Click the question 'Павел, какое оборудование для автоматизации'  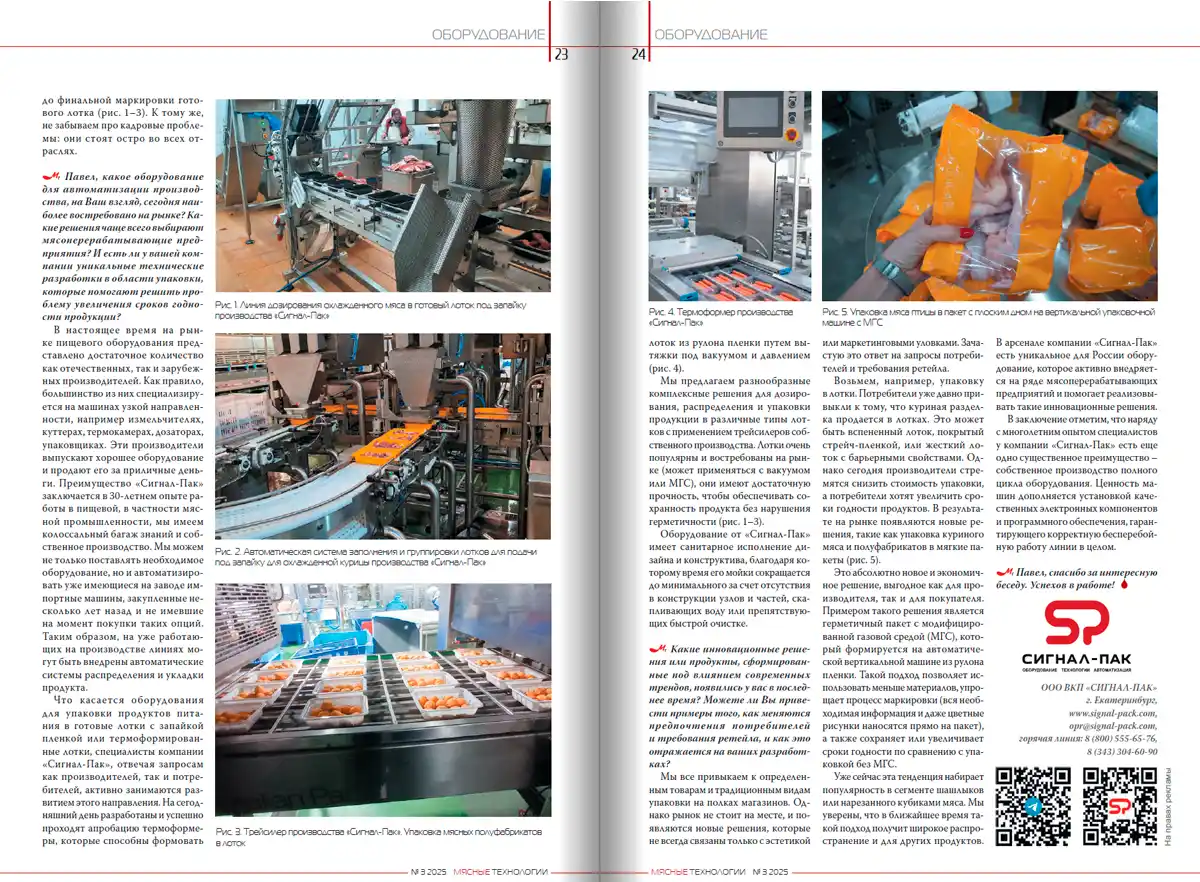pyautogui.click(x=124, y=246)
